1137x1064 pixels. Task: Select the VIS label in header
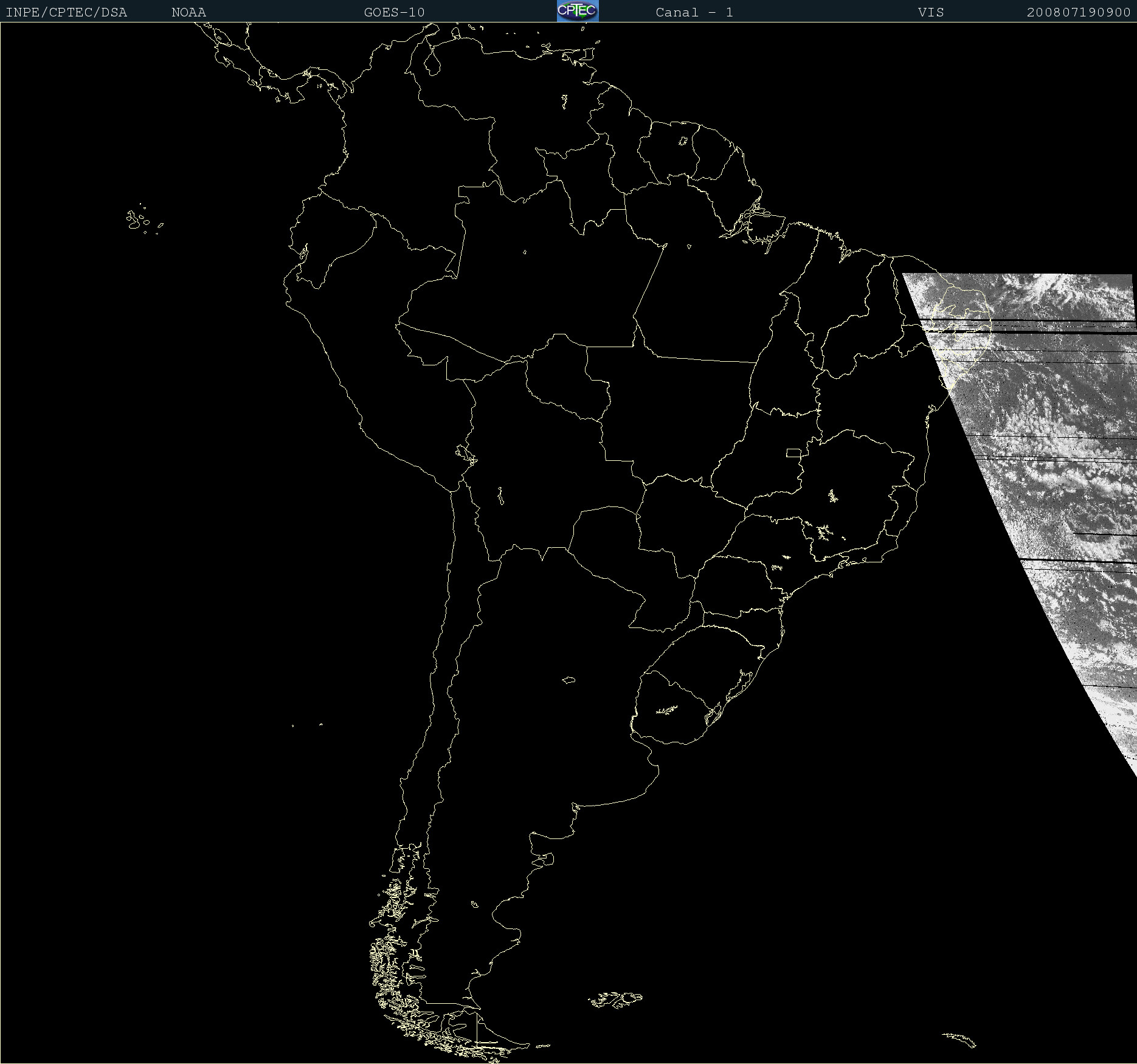tap(931, 13)
